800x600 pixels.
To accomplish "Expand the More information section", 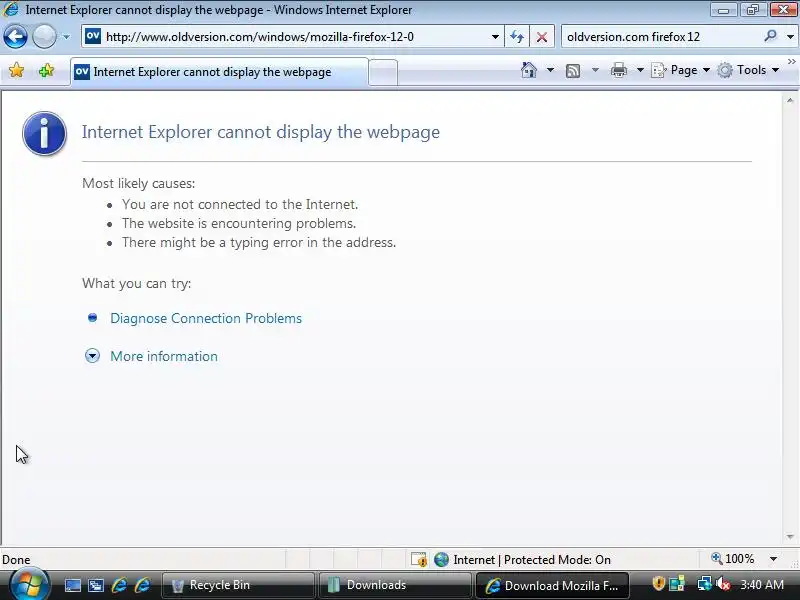I will tap(92, 356).
